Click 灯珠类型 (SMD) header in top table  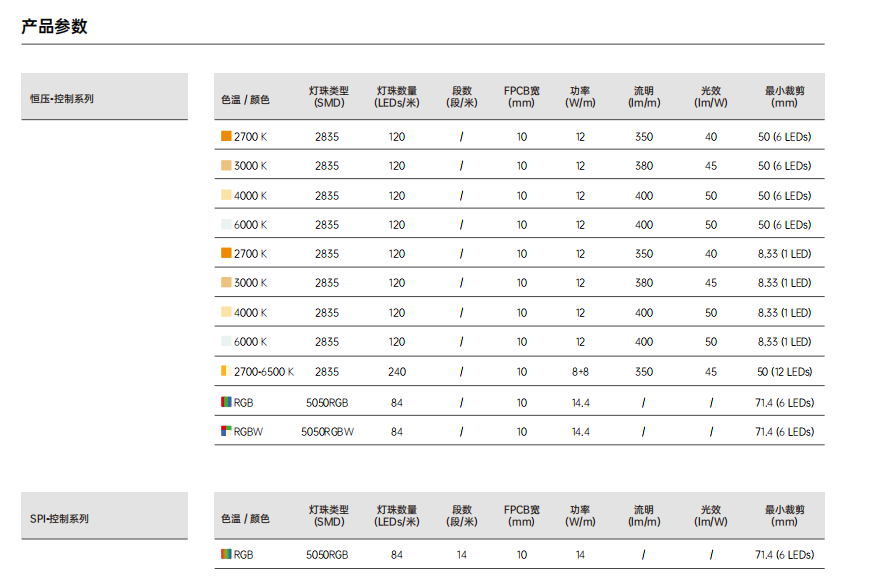[328, 97]
